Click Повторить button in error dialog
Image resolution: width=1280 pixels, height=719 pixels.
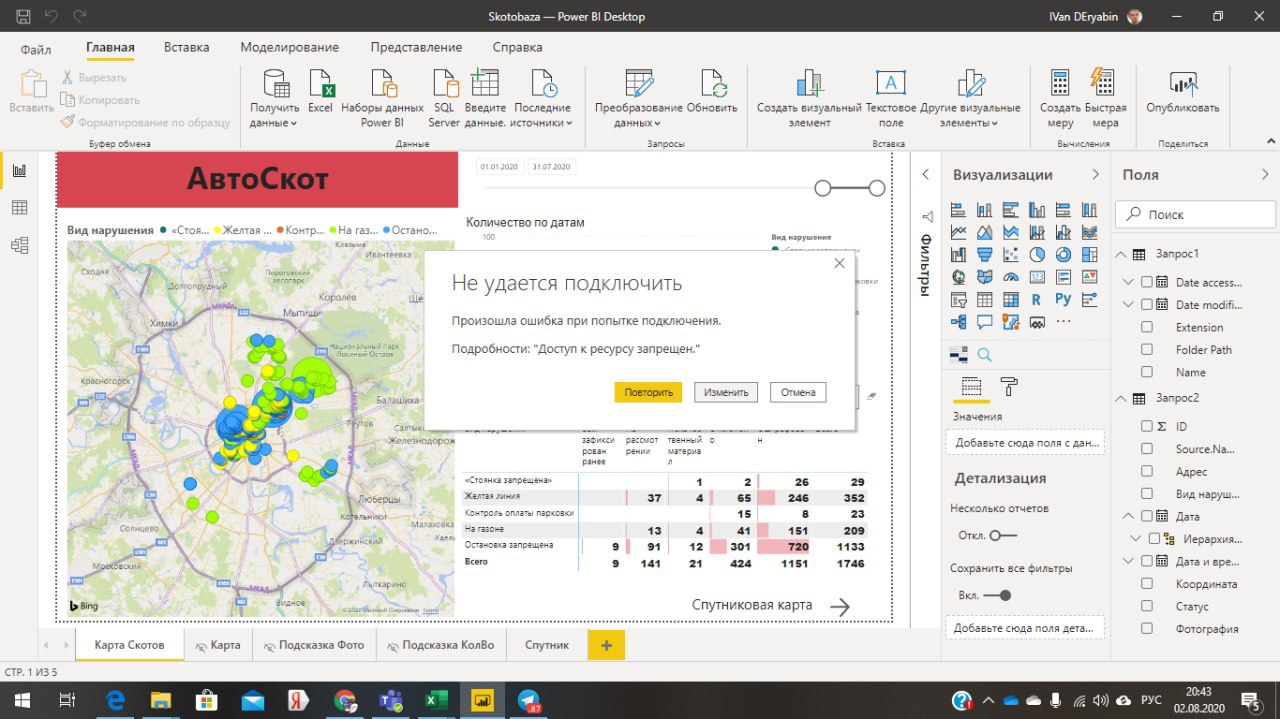pyautogui.click(x=648, y=392)
